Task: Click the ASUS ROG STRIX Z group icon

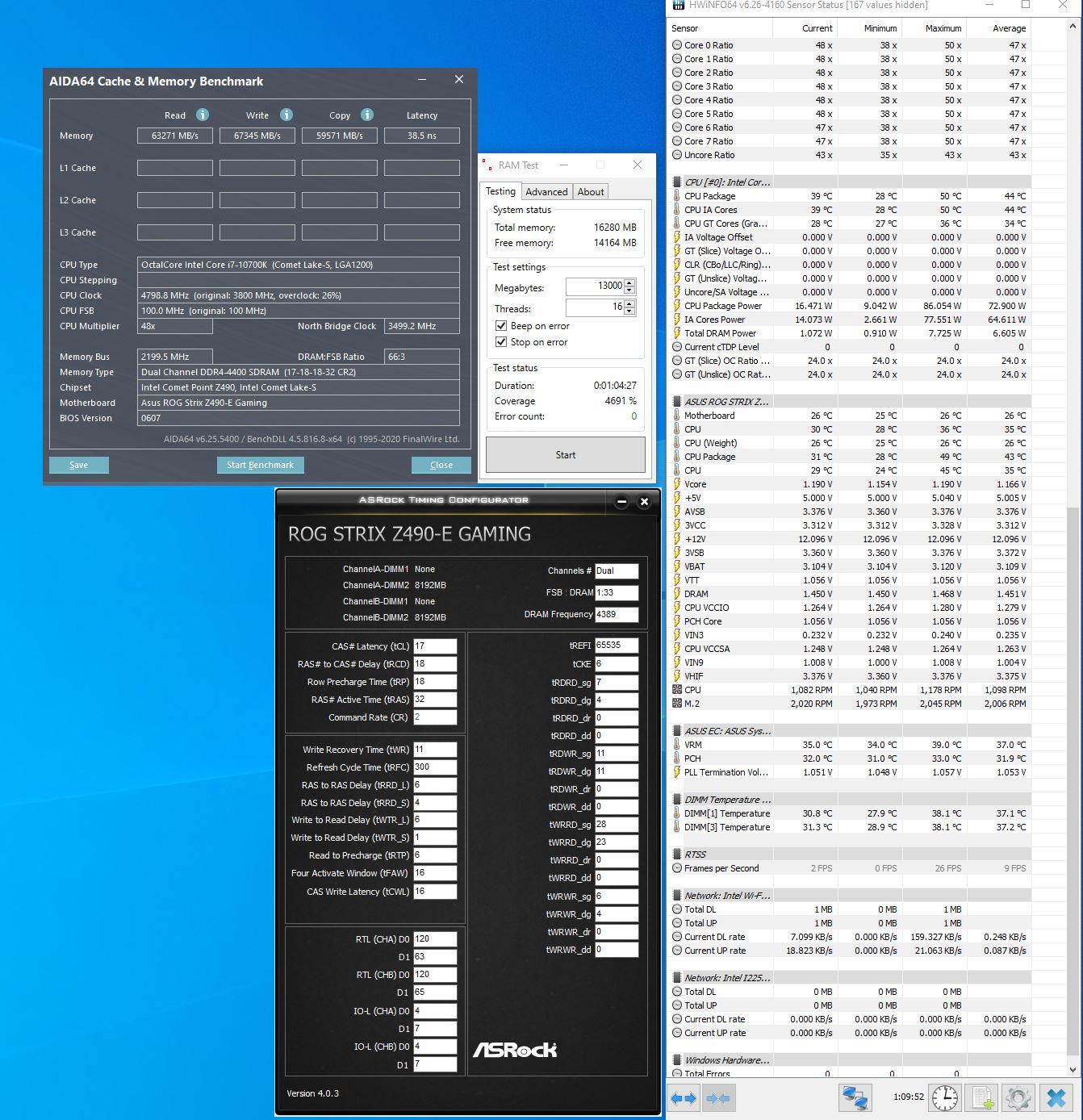Action: point(677,402)
